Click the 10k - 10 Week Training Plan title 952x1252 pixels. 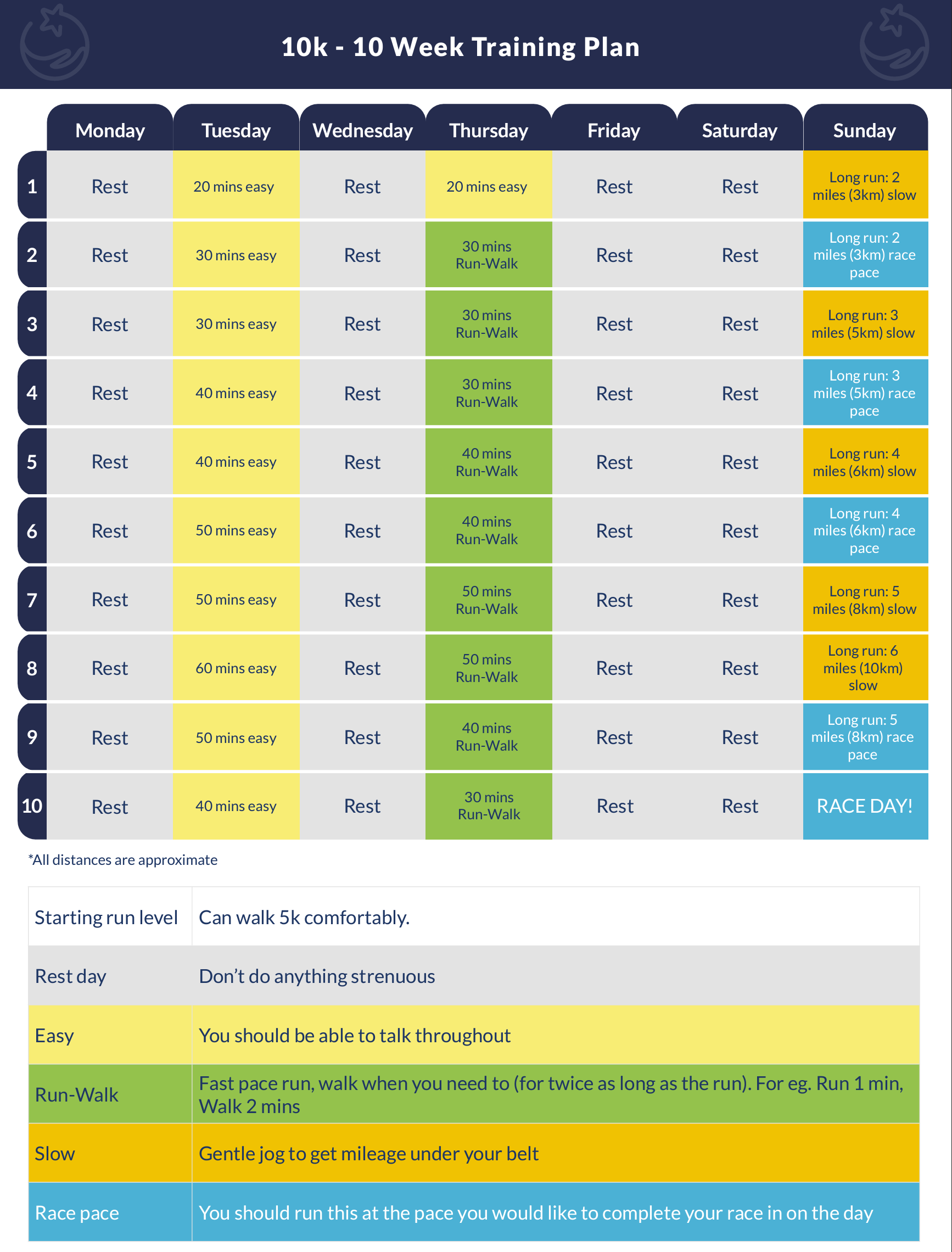[460, 47]
